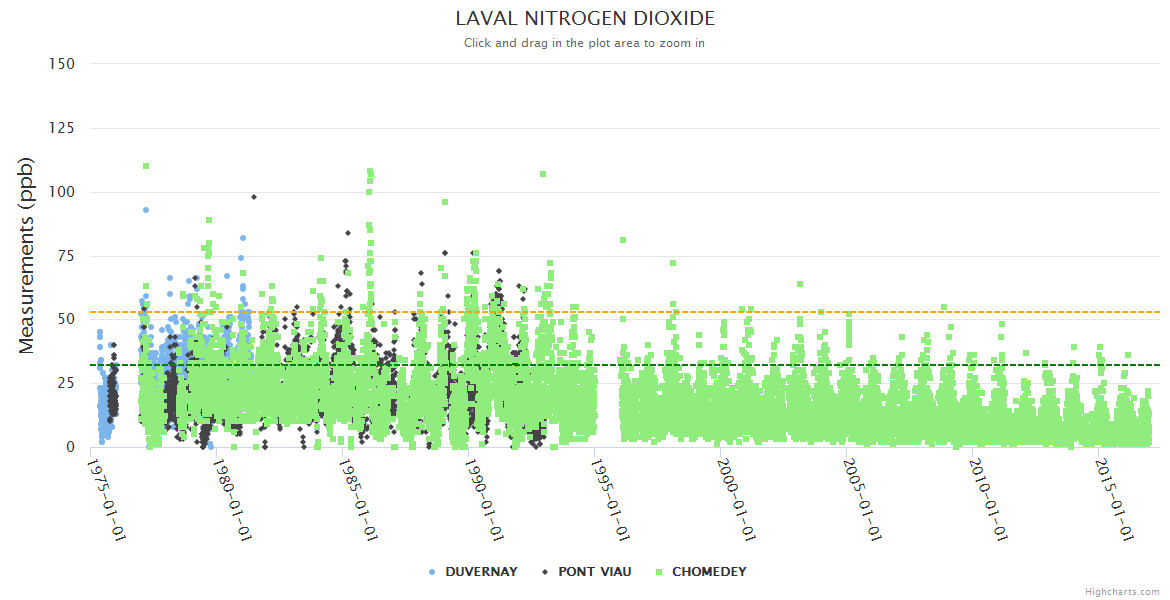Select the black Pont Viau point near 98 ppb
Viewport: 1170px width, 600px height.
click(x=254, y=197)
